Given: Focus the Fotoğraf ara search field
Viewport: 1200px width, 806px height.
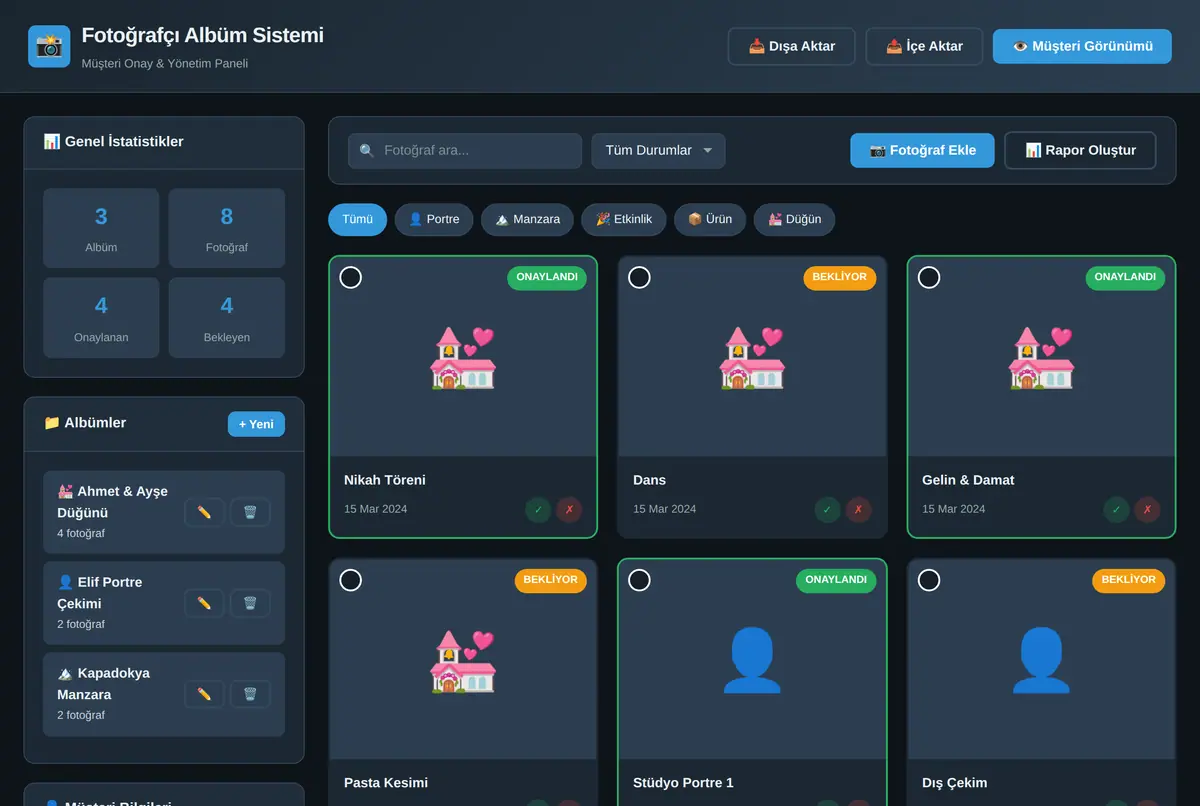Looking at the screenshot, I should point(465,151).
